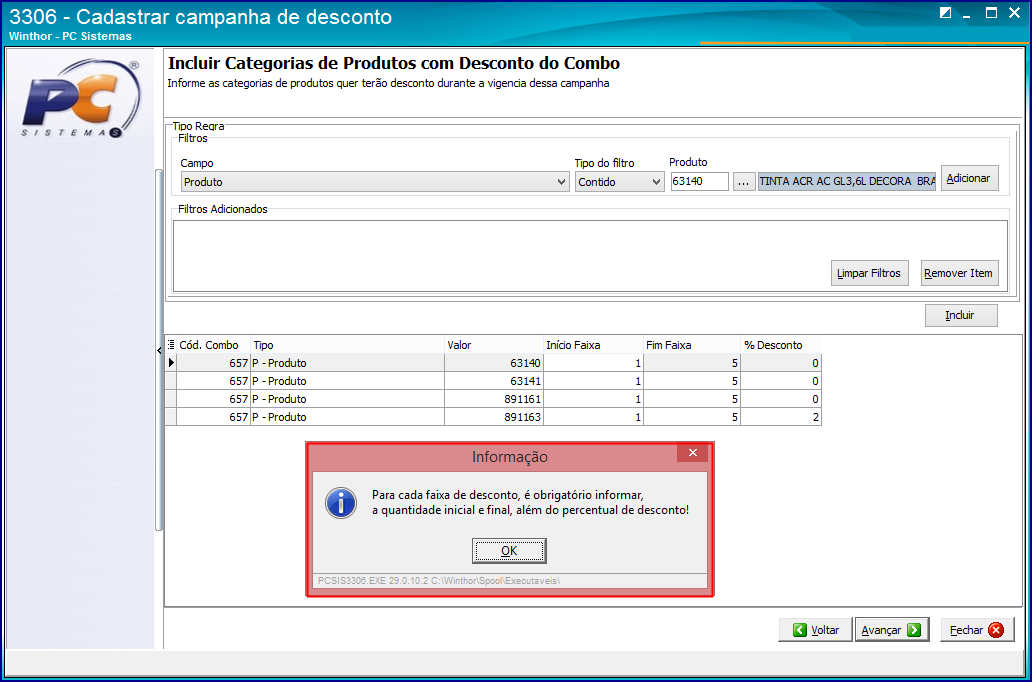Viewport: 1032px width, 682px height.
Task: Click the blue info icon in dialog
Action: point(341,503)
